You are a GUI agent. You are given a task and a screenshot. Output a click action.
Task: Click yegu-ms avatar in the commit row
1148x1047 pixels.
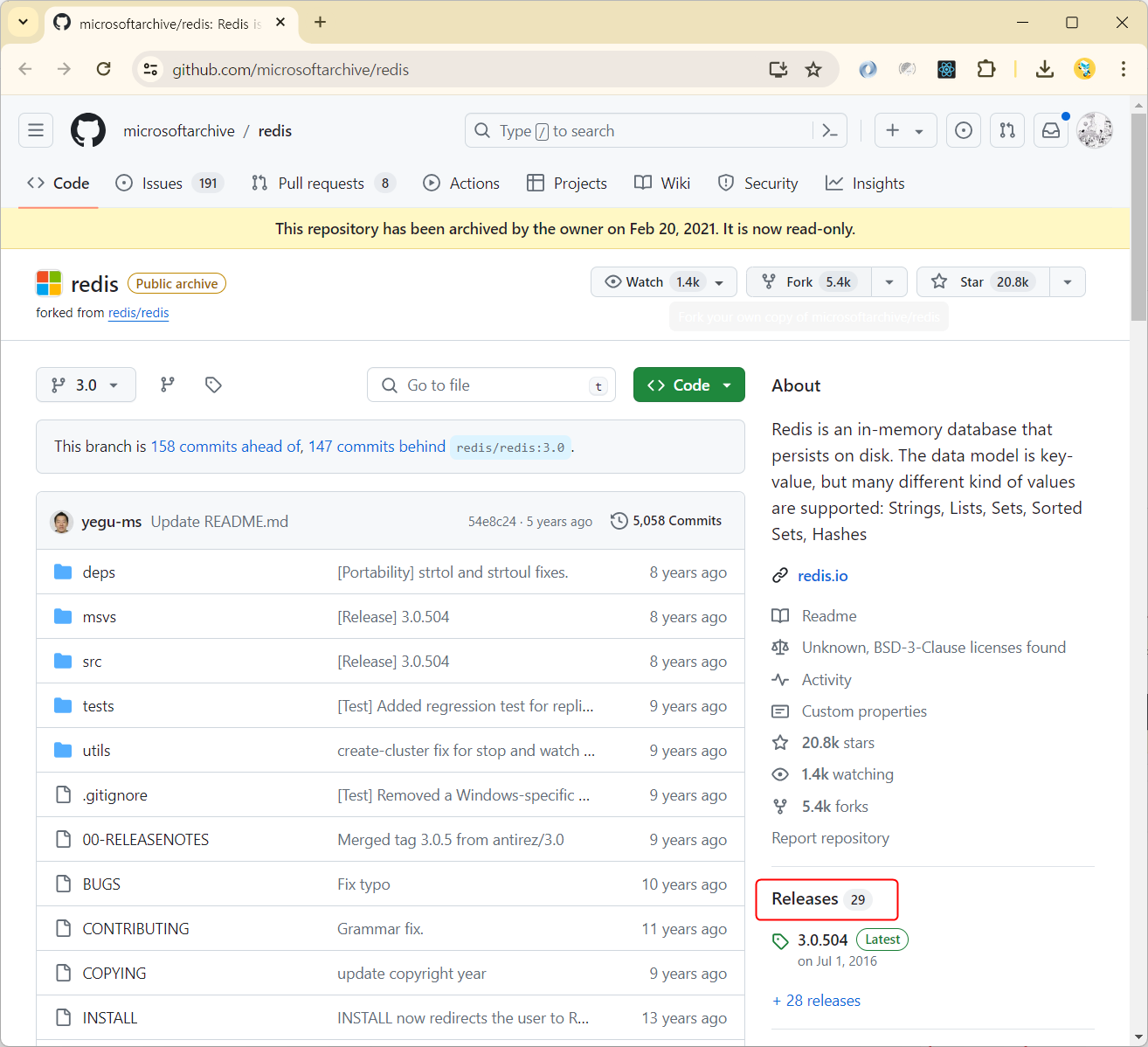pyautogui.click(x=61, y=522)
